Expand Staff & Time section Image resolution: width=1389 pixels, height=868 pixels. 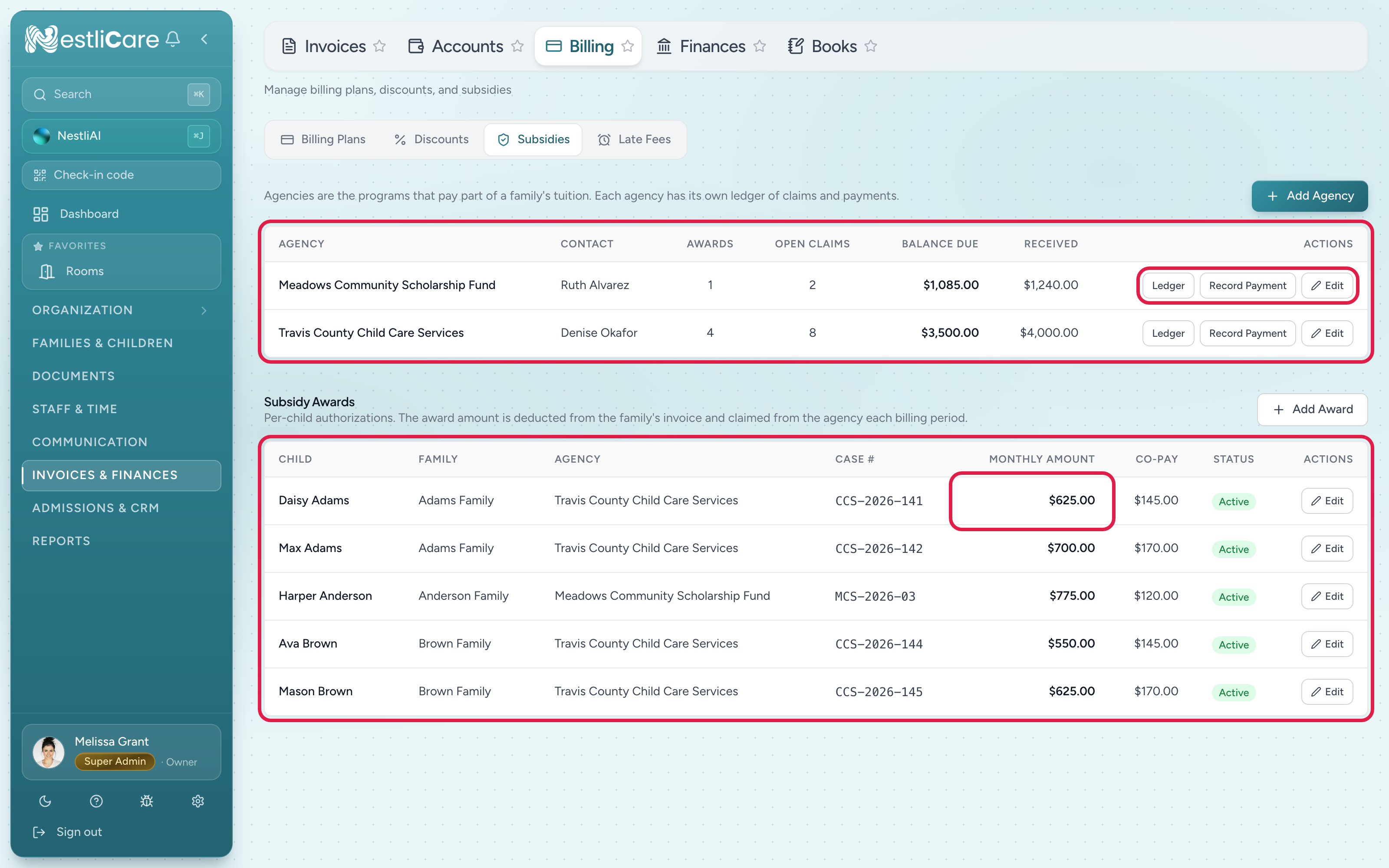pos(121,409)
